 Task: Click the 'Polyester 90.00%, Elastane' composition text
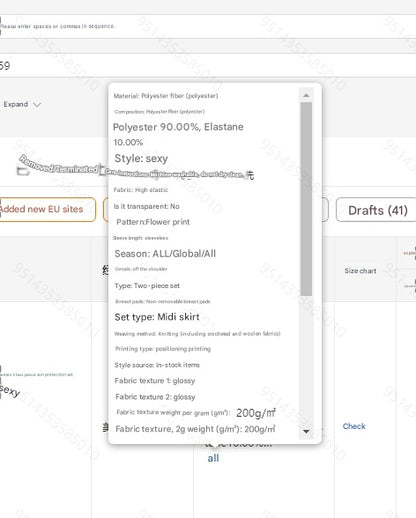pyautogui.click(x=178, y=127)
